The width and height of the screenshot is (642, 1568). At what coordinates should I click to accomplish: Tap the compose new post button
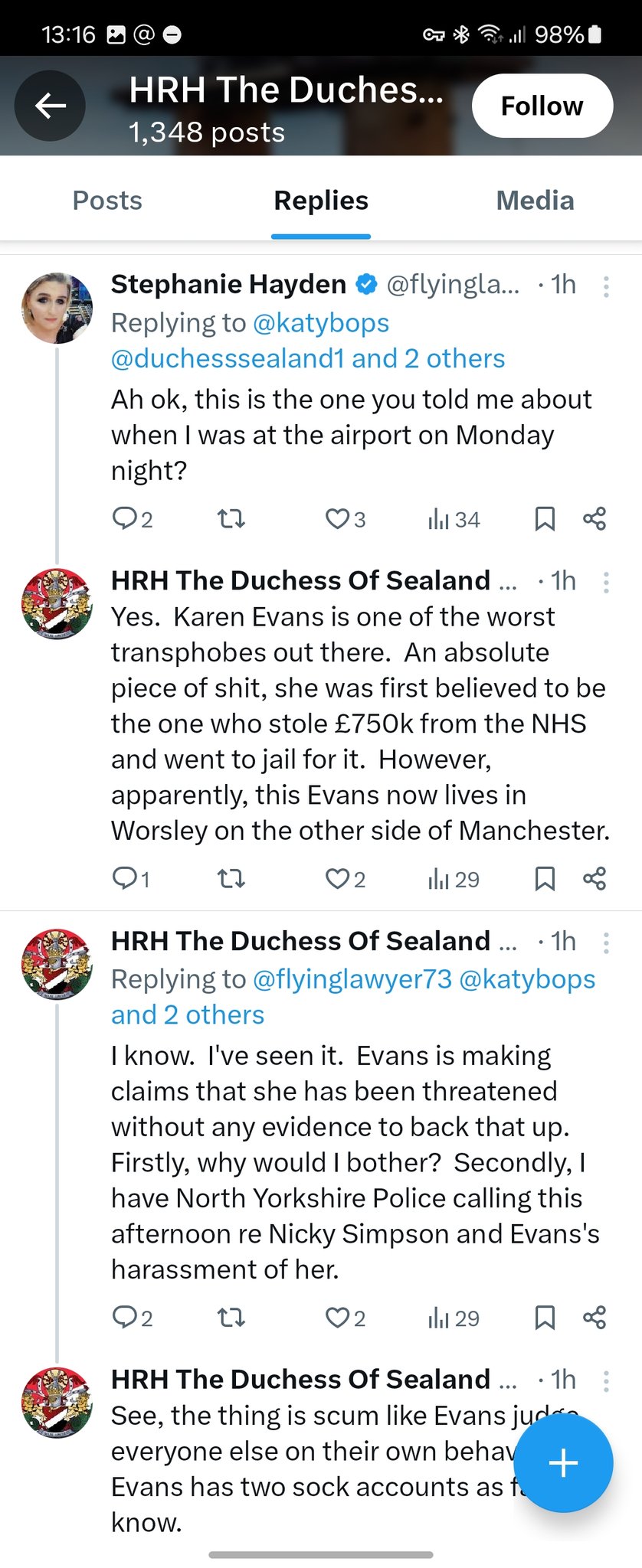pyautogui.click(x=563, y=1463)
